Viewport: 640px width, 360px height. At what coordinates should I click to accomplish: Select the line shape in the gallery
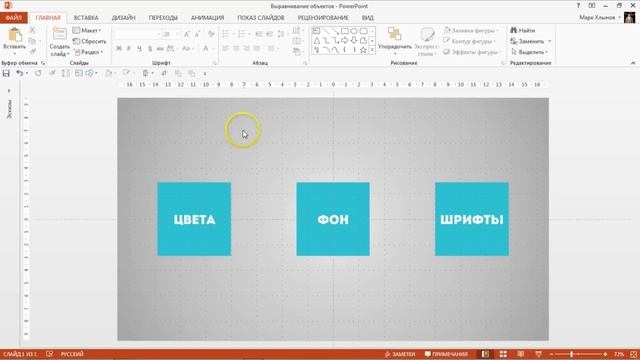(326, 31)
